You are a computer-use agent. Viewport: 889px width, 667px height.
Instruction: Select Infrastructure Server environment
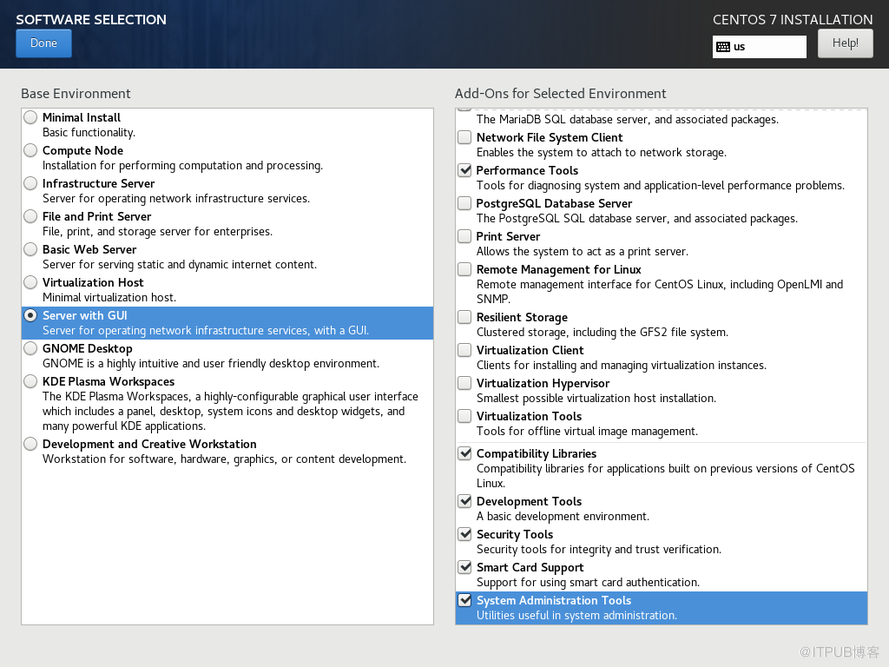pyautogui.click(x=31, y=184)
